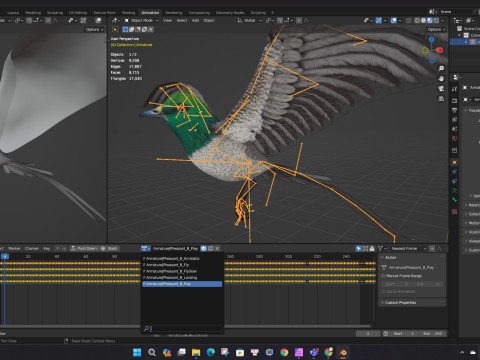Switch perspective/orthographic with the grid gizmo

[x=441, y=98]
